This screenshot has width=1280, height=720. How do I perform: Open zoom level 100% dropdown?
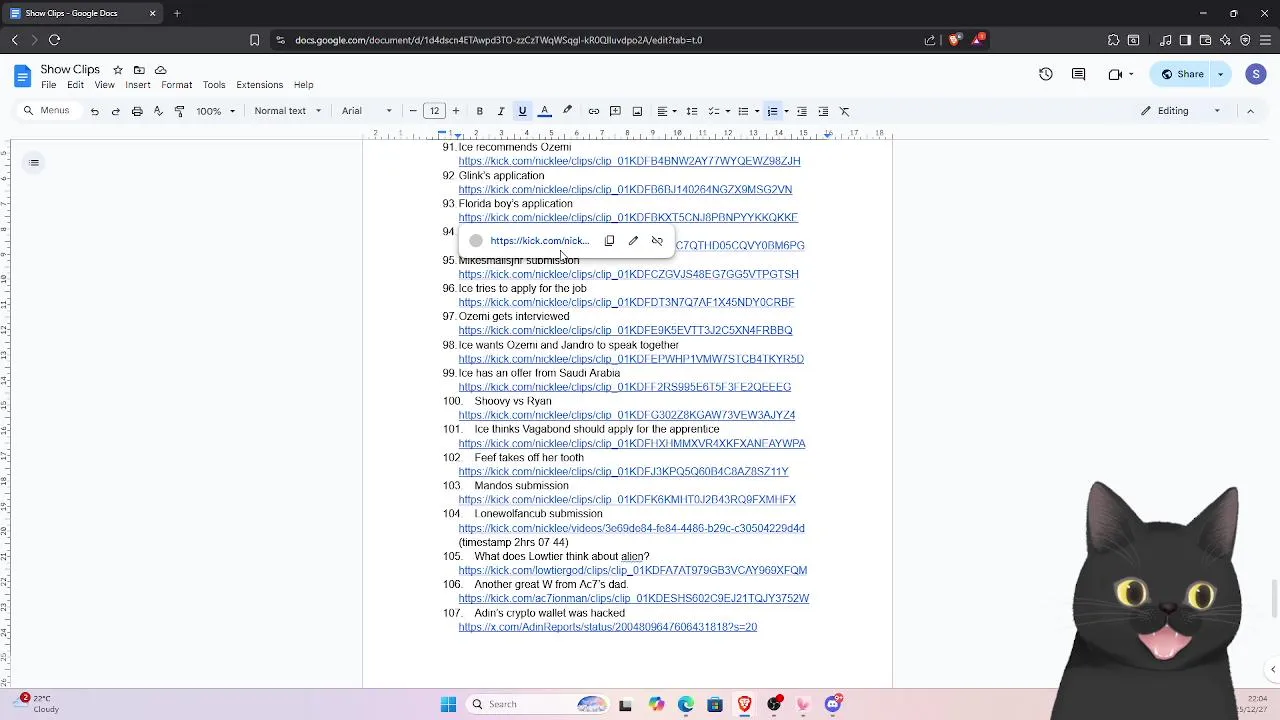click(x=216, y=111)
